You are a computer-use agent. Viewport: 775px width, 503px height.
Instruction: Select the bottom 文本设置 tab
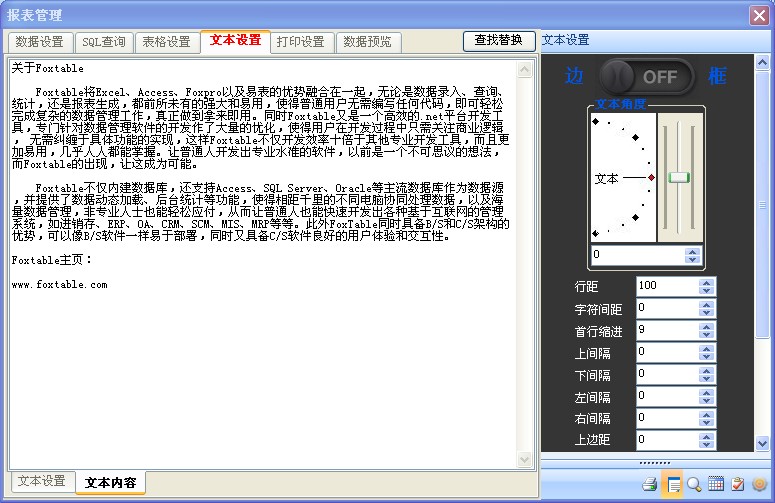point(42,482)
